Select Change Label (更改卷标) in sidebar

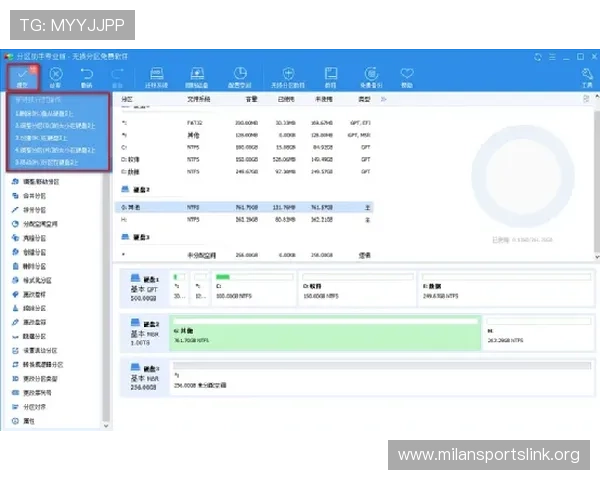pos(29,294)
